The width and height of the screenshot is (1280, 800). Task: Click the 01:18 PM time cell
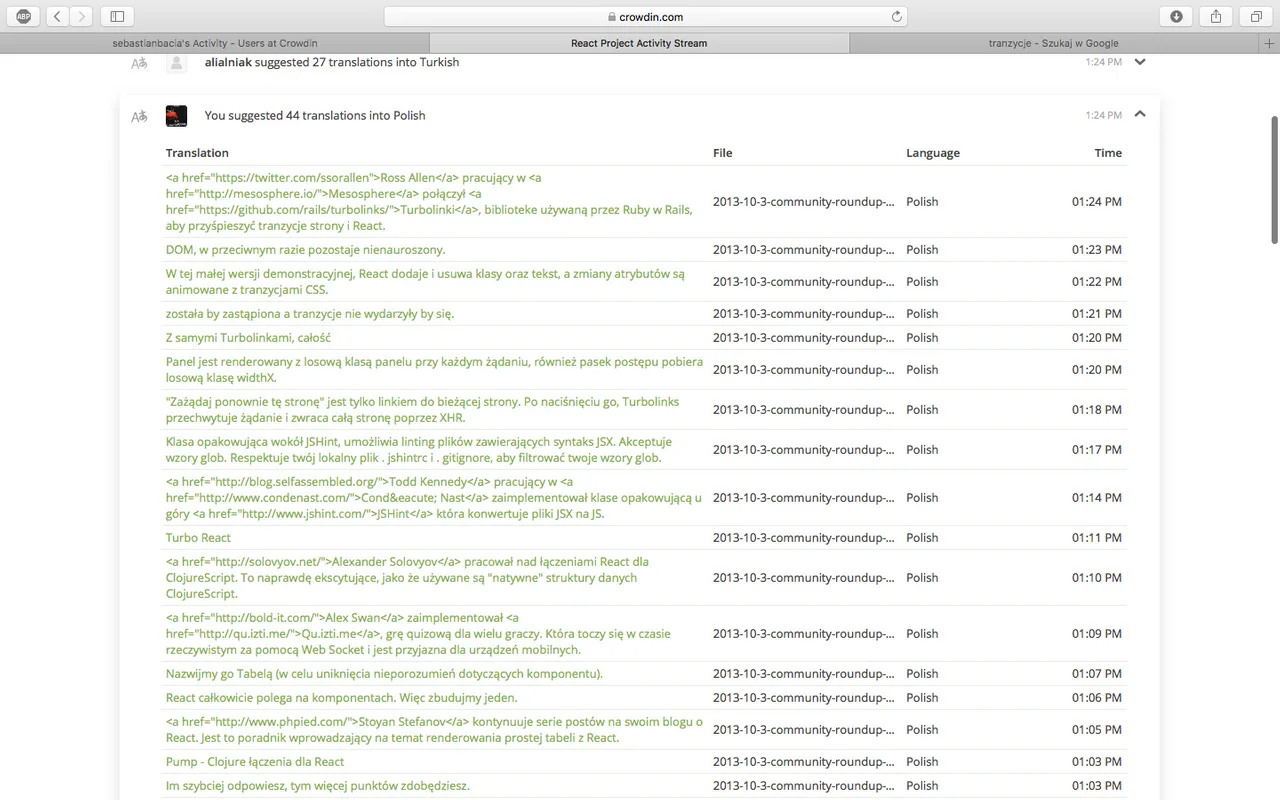[1097, 410]
